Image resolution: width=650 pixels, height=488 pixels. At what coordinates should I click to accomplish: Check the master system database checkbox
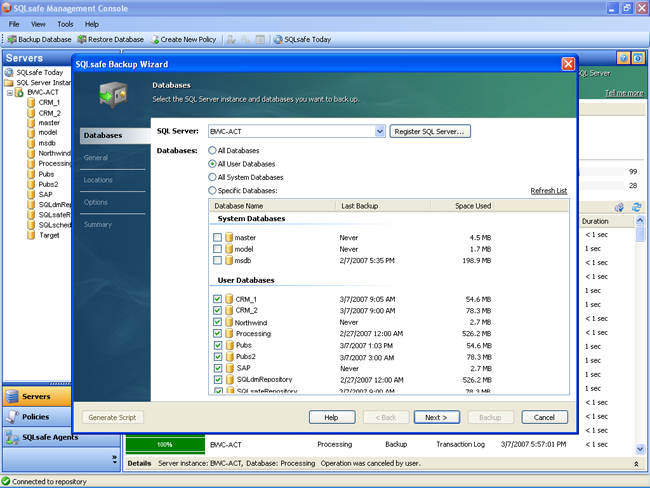coord(217,237)
